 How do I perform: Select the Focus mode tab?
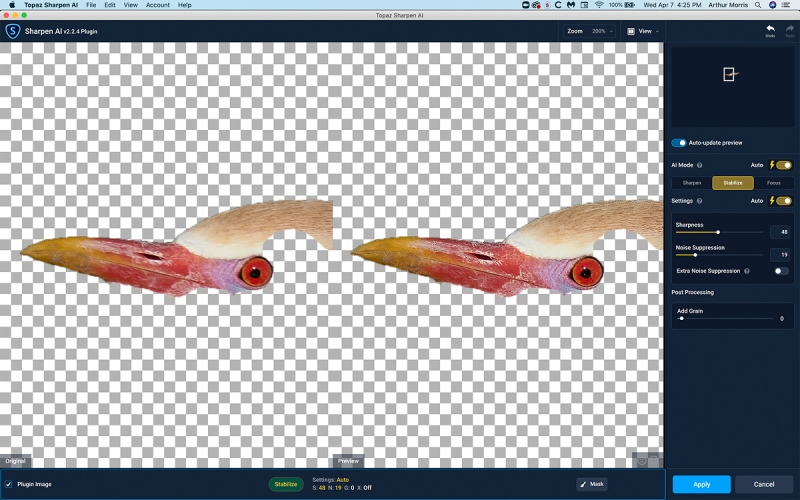(x=773, y=183)
